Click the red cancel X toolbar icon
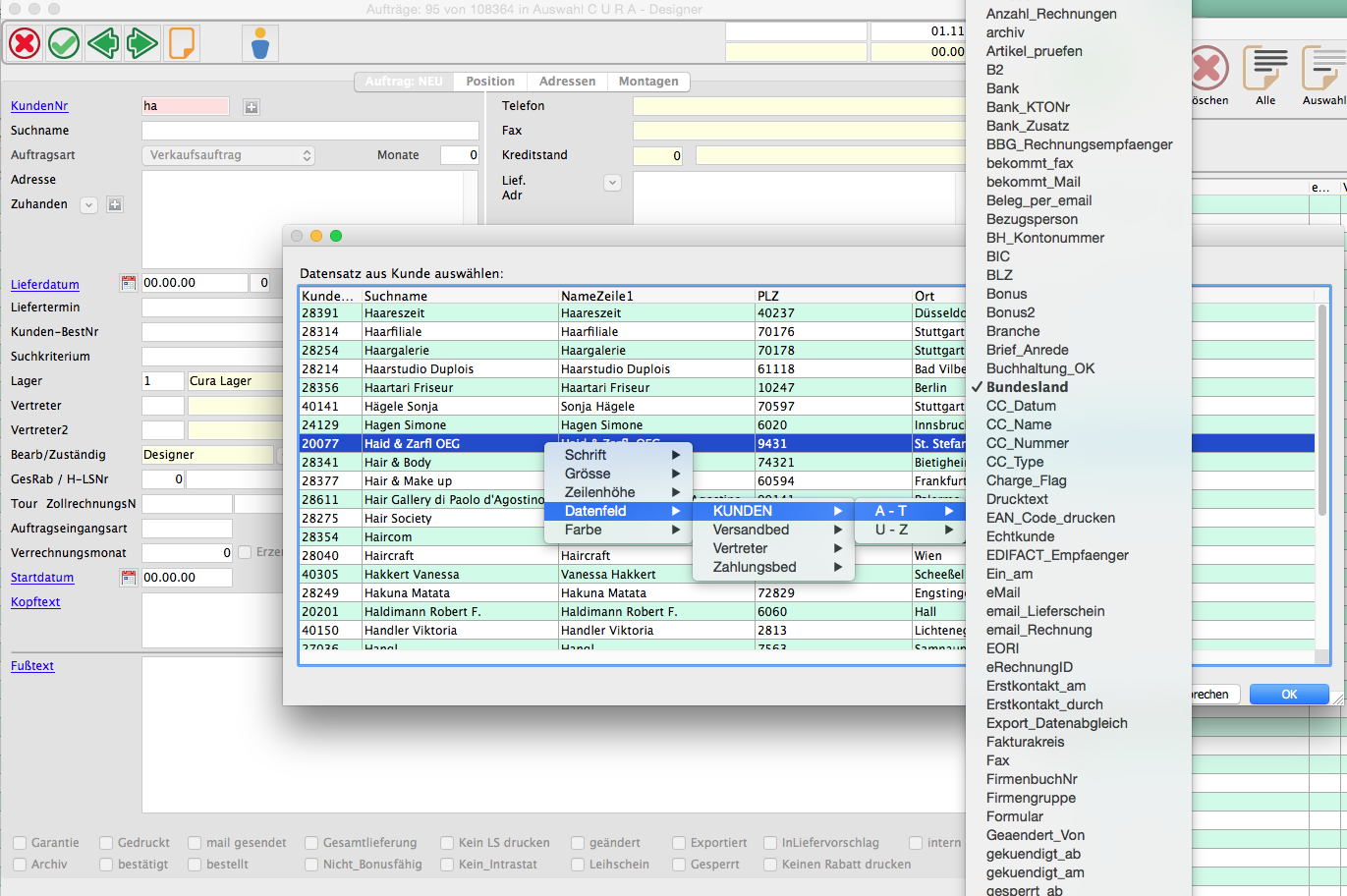Viewport: 1347px width, 896px height. tap(25, 43)
